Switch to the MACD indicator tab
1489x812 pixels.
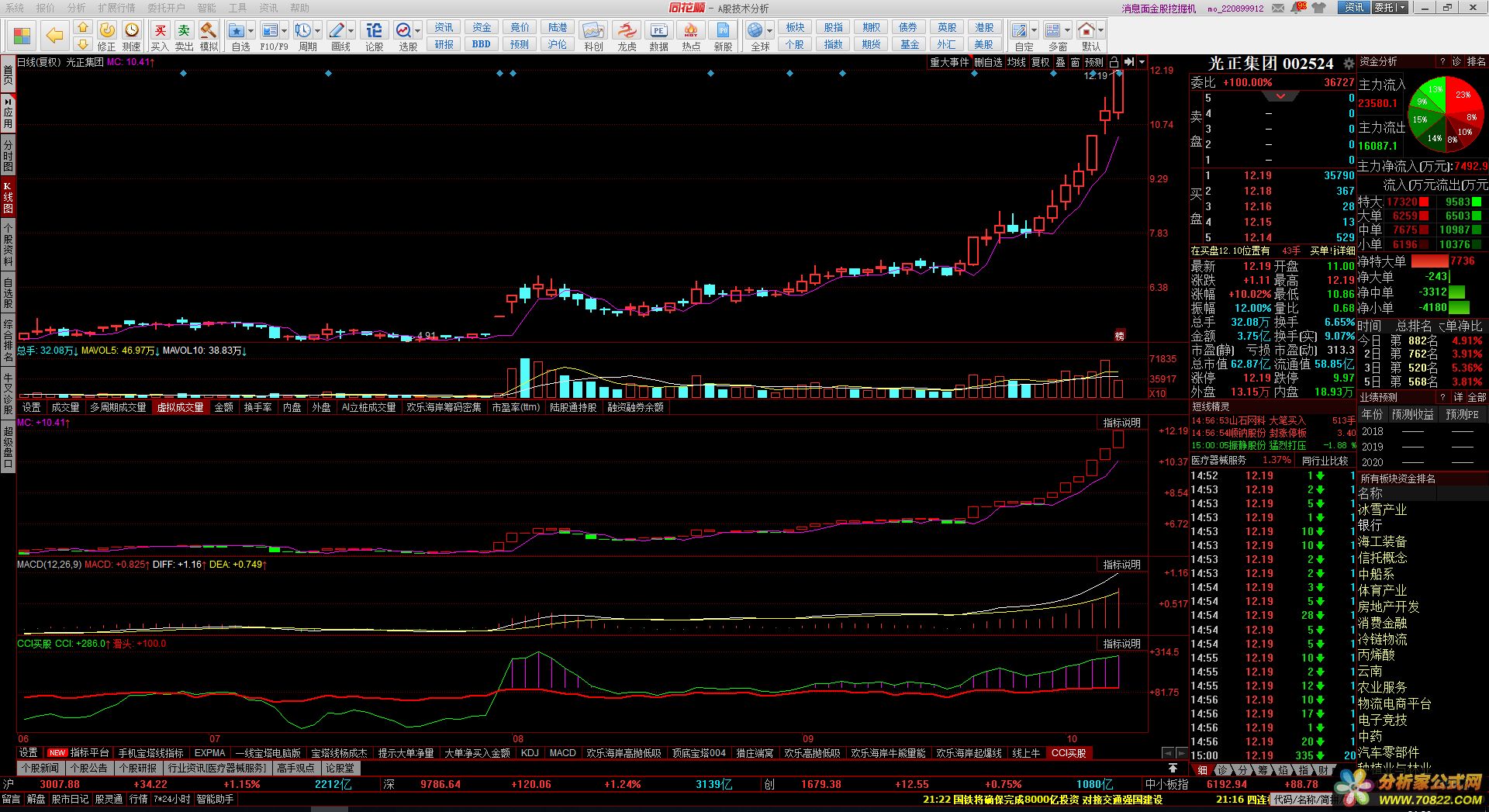pyautogui.click(x=562, y=753)
